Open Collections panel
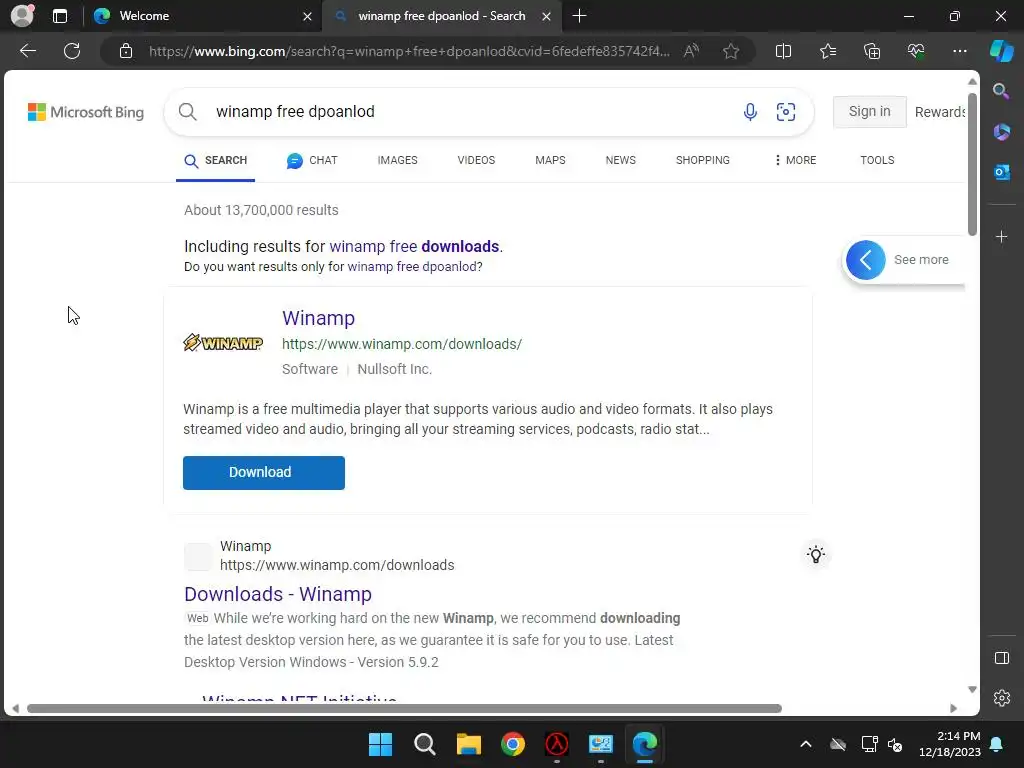The width and height of the screenshot is (1024, 768). [872, 51]
